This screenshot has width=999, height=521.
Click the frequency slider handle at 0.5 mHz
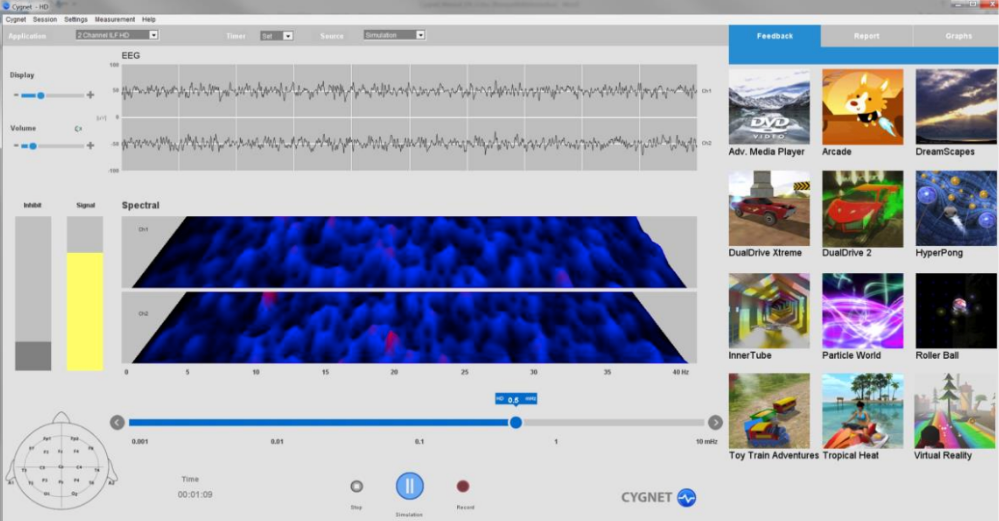[515, 422]
